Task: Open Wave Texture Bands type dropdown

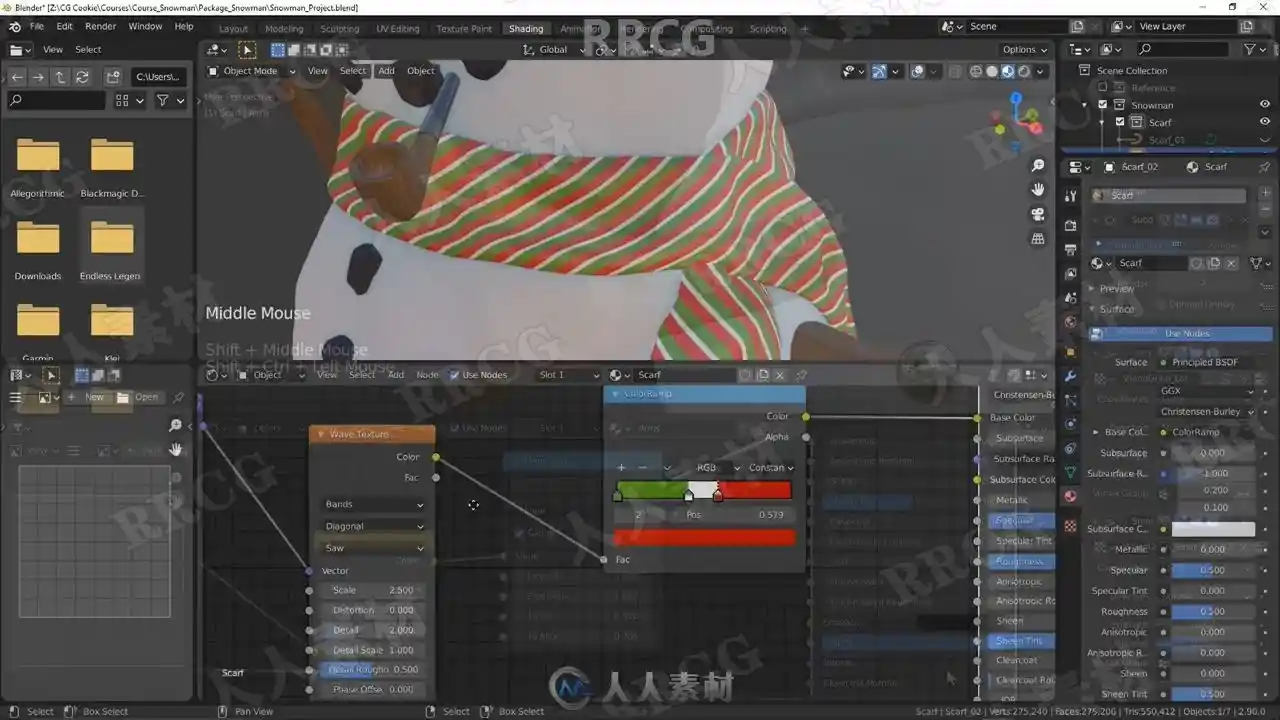Action: pos(374,504)
